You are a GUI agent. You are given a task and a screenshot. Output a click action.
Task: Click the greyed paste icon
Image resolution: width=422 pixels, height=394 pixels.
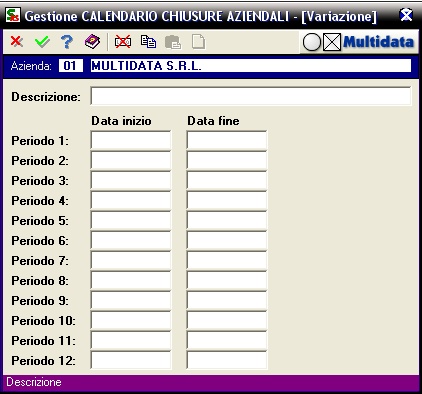pos(173,42)
